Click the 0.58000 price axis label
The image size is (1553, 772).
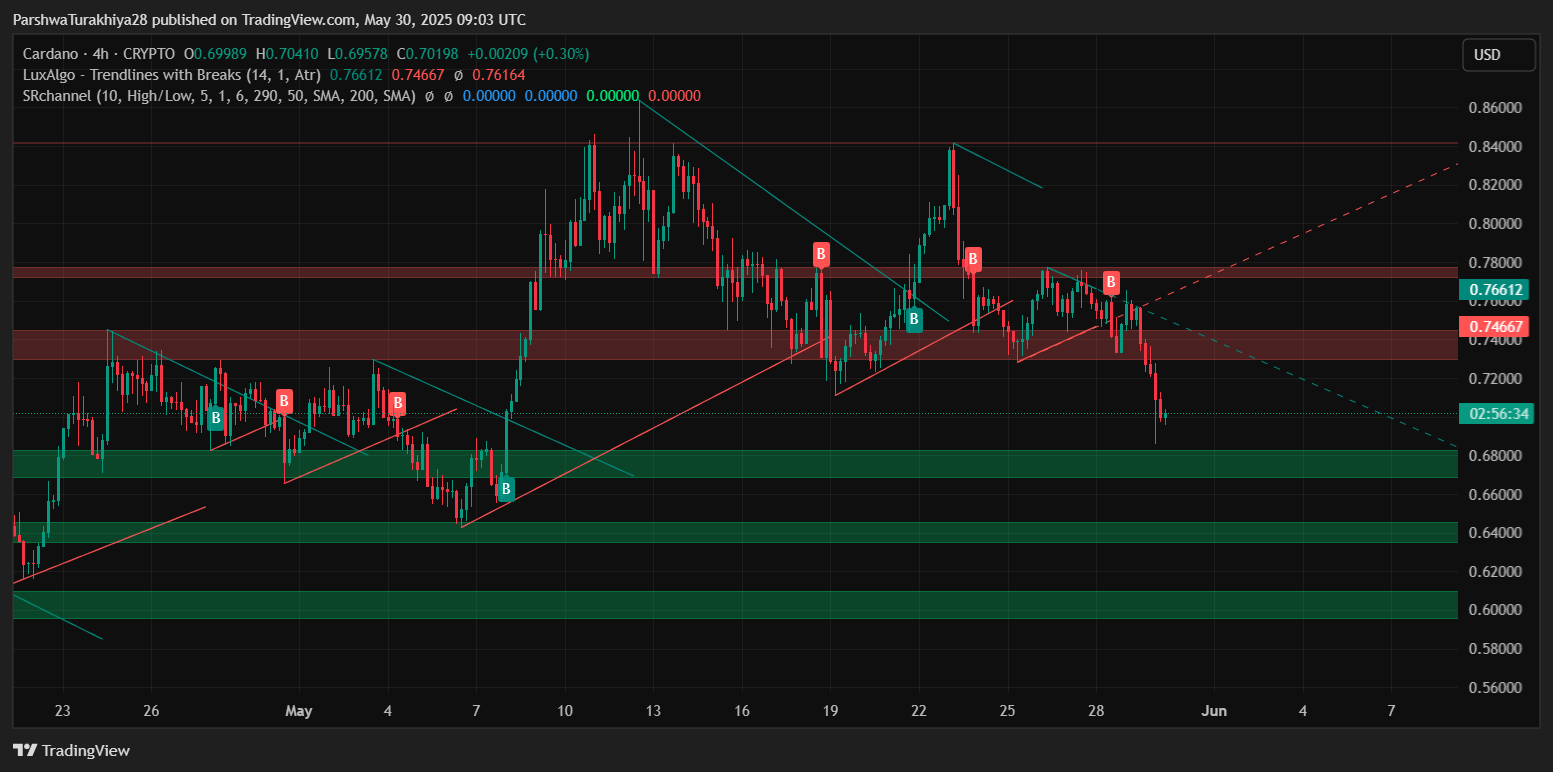(1495, 649)
